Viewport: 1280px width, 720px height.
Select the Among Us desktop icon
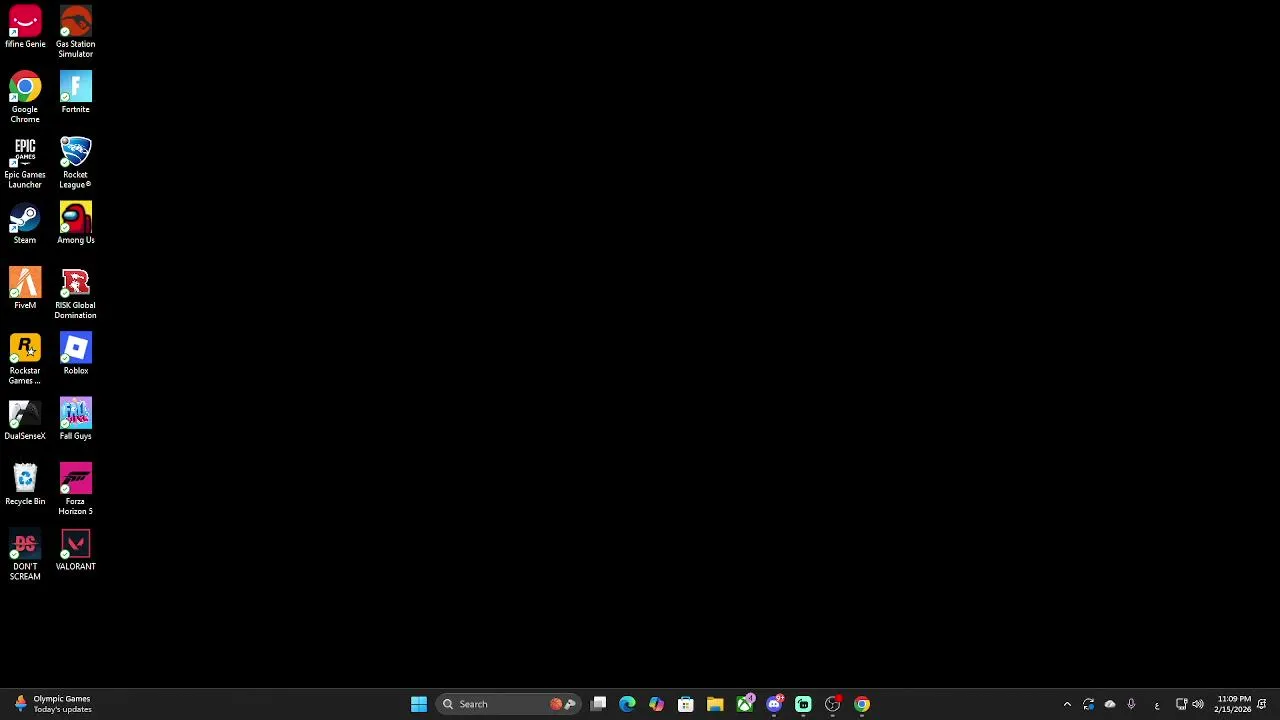pos(75,223)
